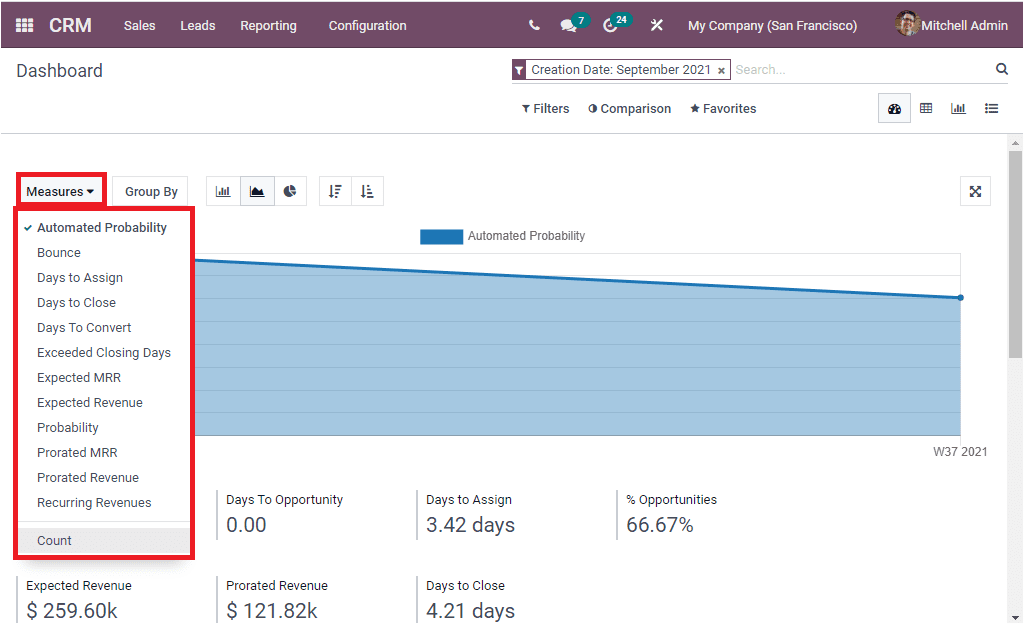The height and width of the screenshot is (624, 1024).
Task: Enable the Bounce measure
Action: (58, 252)
